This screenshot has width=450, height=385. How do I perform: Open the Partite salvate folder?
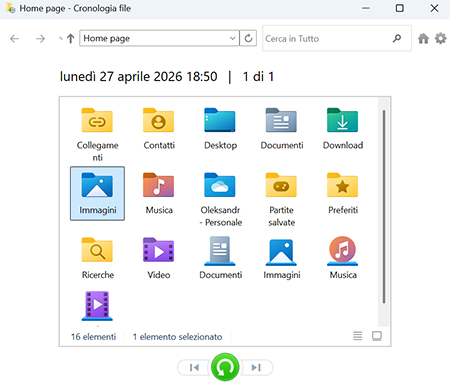coord(281,199)
